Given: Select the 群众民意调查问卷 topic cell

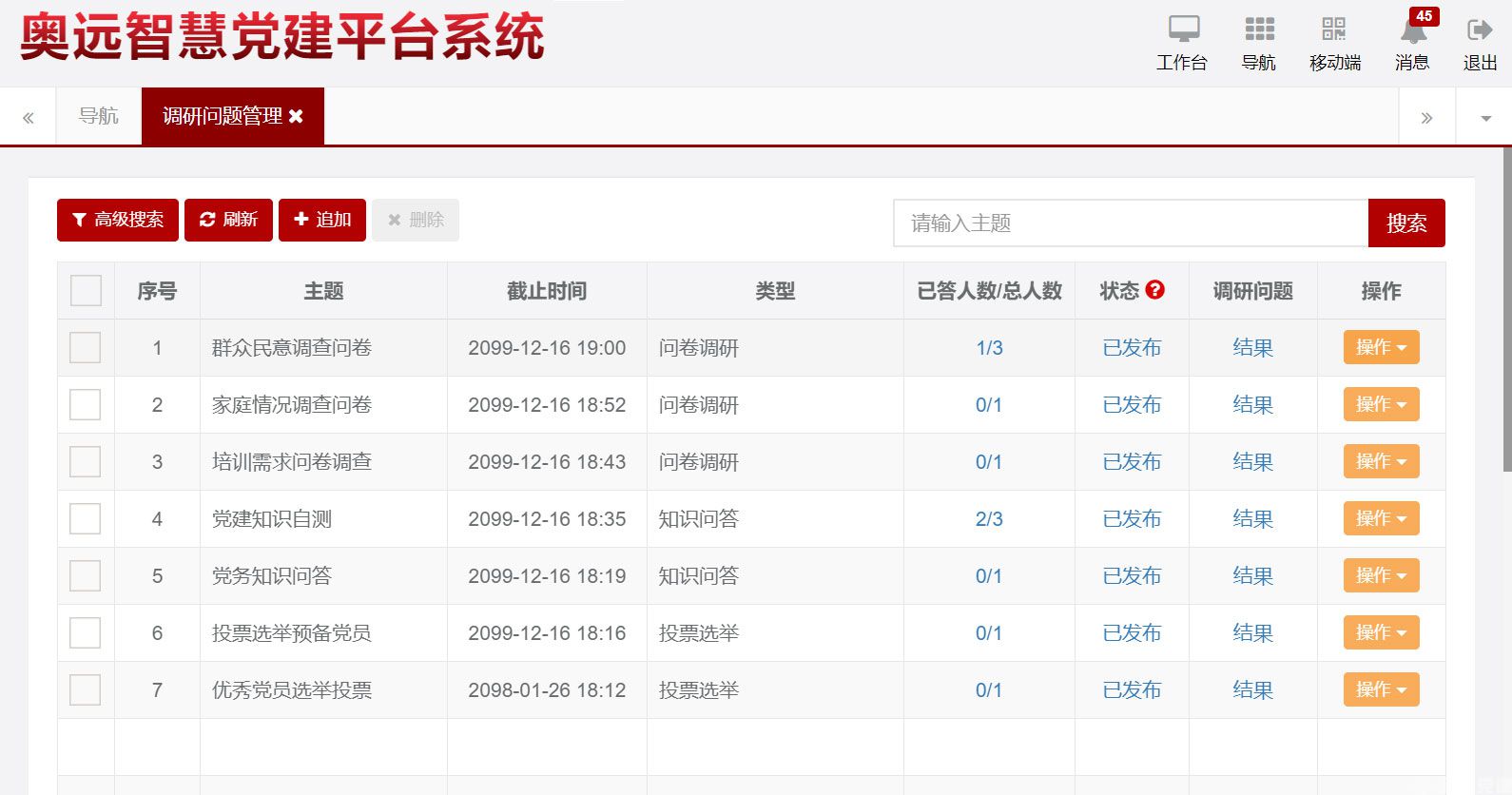Looking at the screenshot, I should (x=323, y=347).
